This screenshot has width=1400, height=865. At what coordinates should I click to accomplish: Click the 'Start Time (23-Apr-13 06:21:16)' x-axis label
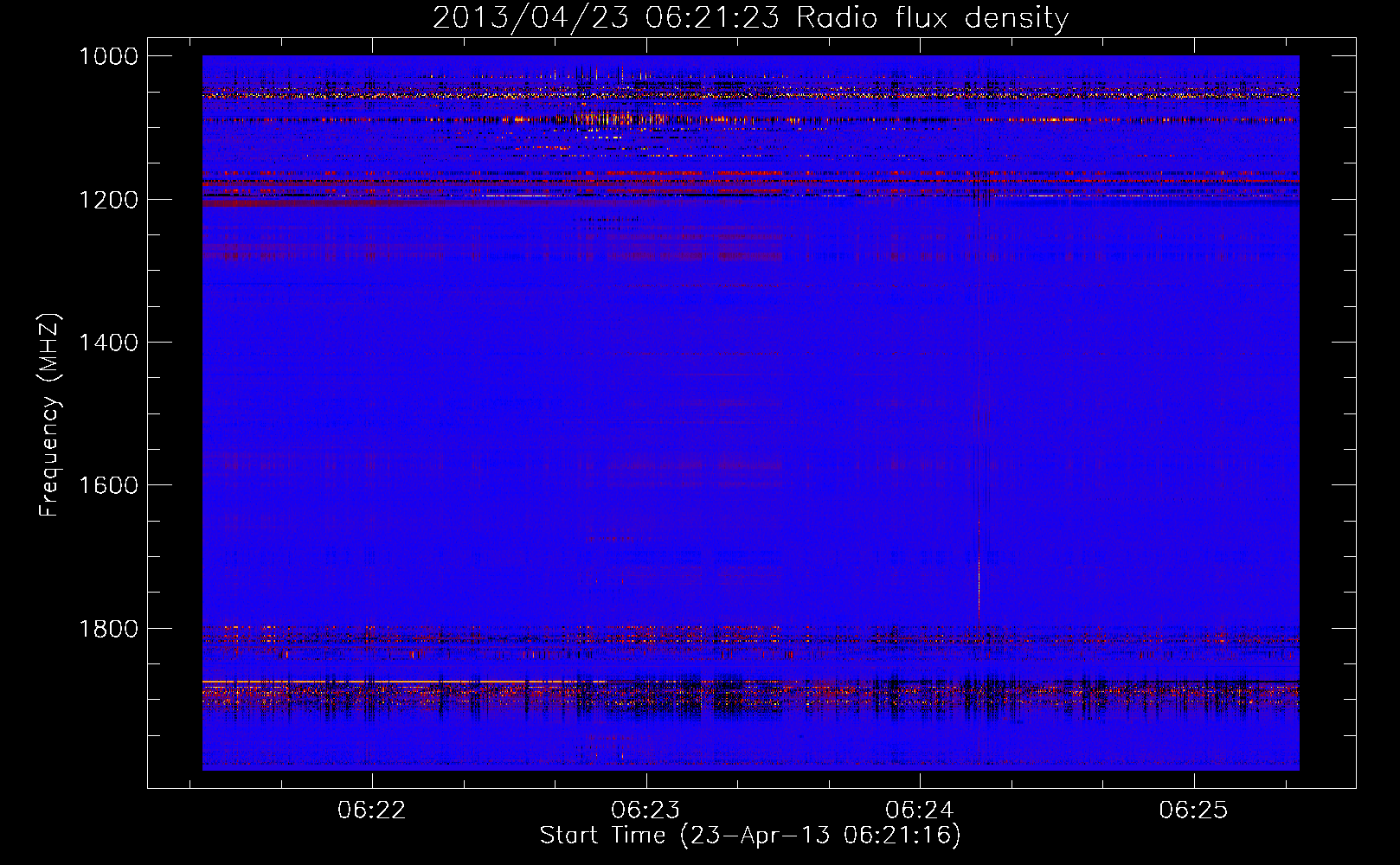click(x=750, y=836)
